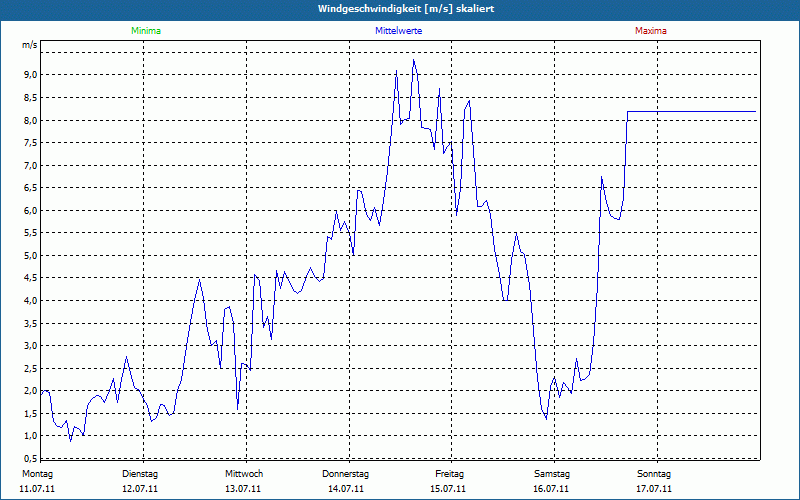Click the 0,5 y-axis value
Screen dimensions: 800x500
(31, 458)
